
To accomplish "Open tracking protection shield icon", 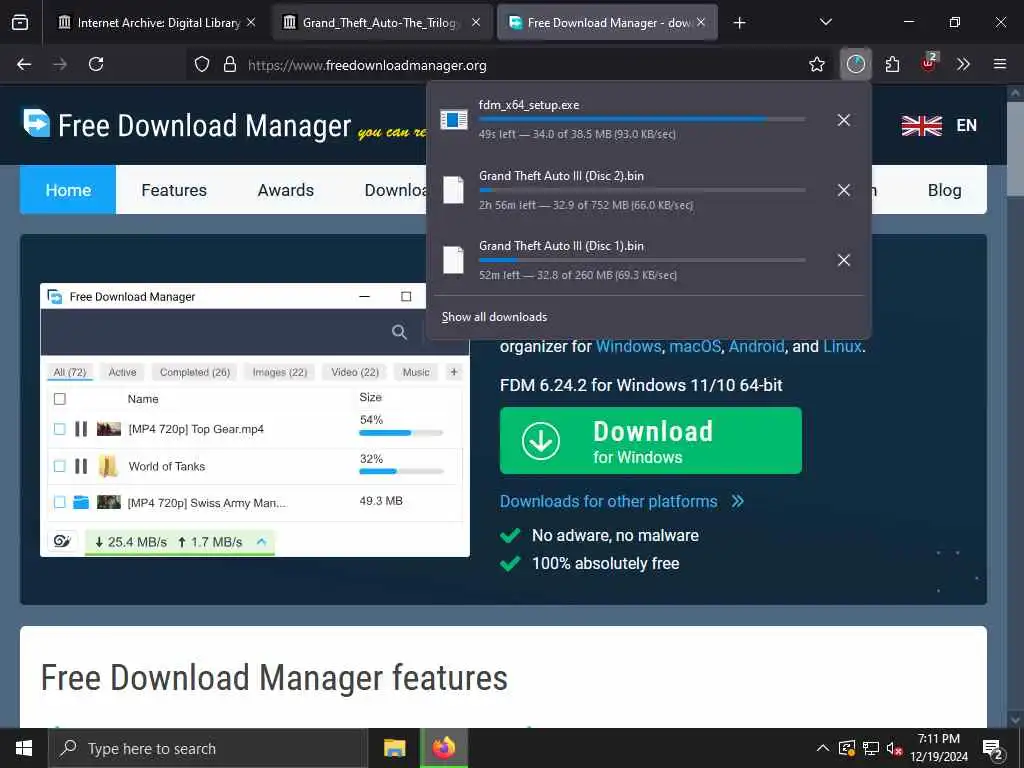I will pos(202,65).
